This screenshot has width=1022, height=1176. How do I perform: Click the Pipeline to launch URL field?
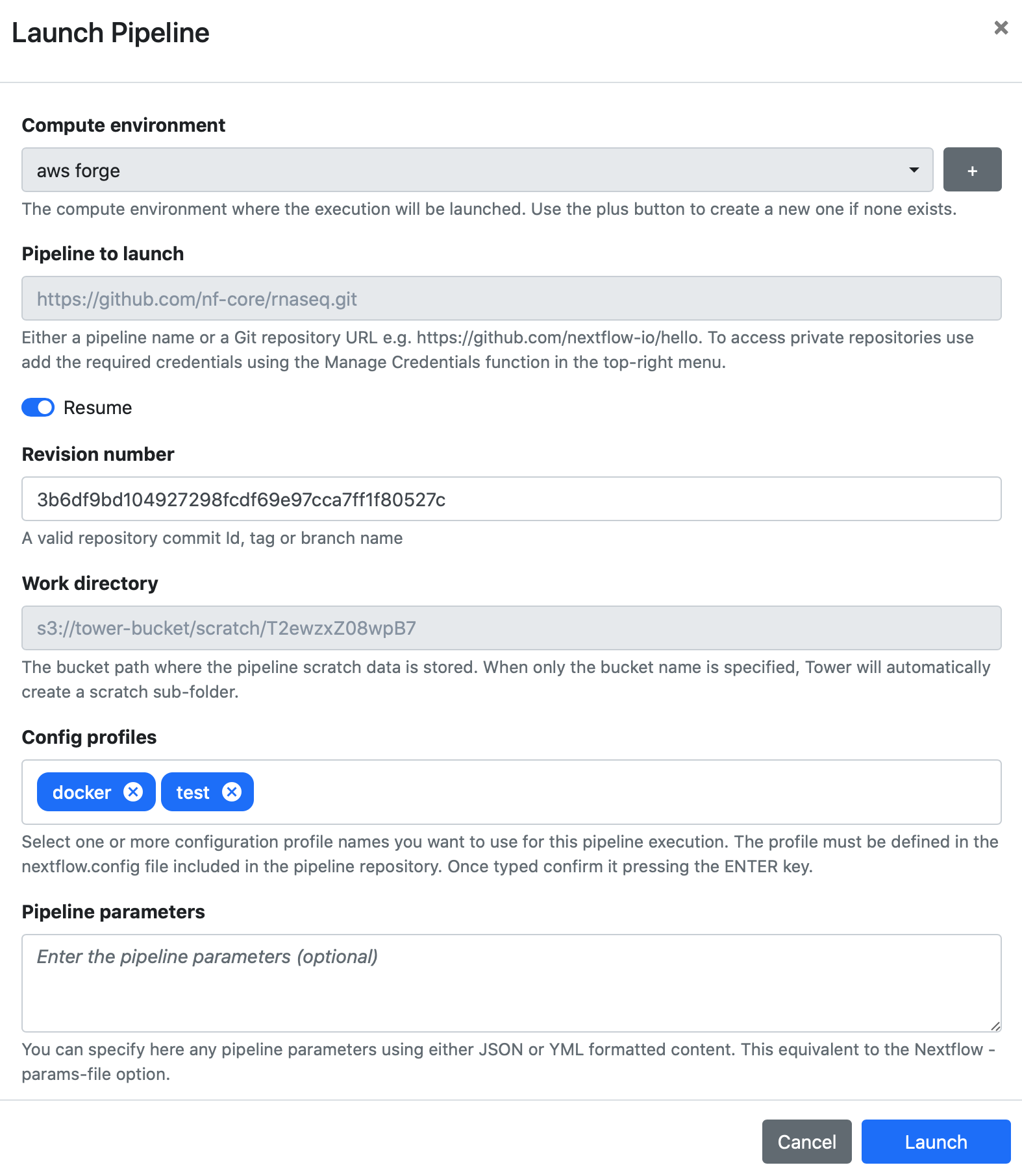point(511,299)
